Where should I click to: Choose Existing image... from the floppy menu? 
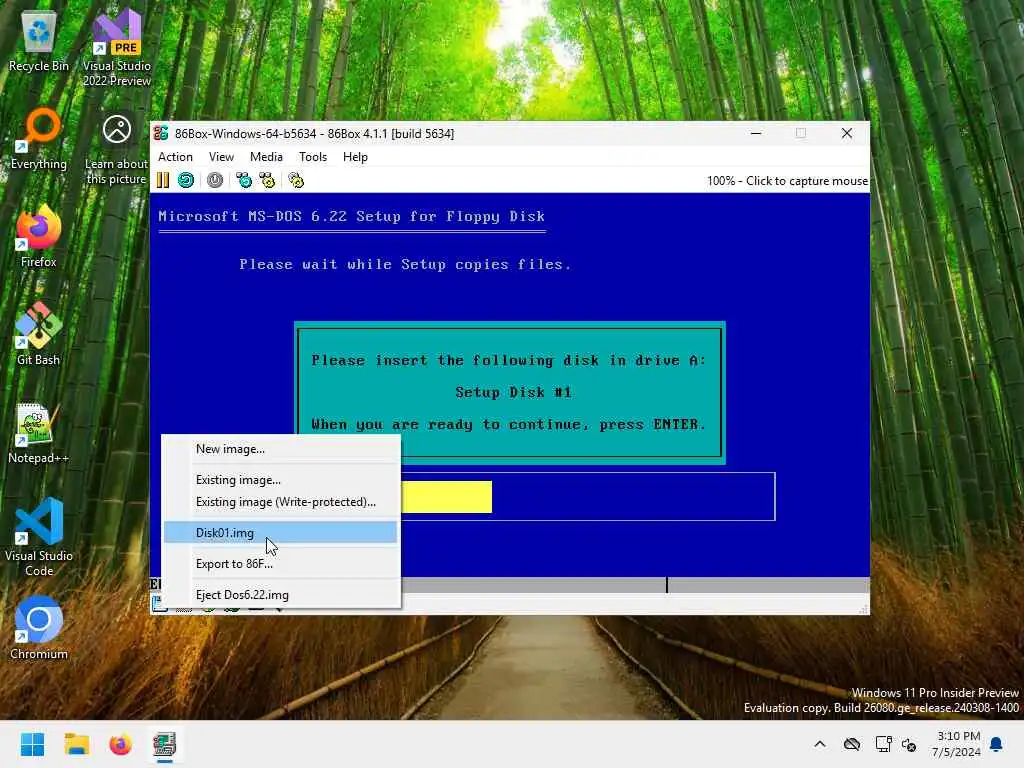click(x=281, y=479)
